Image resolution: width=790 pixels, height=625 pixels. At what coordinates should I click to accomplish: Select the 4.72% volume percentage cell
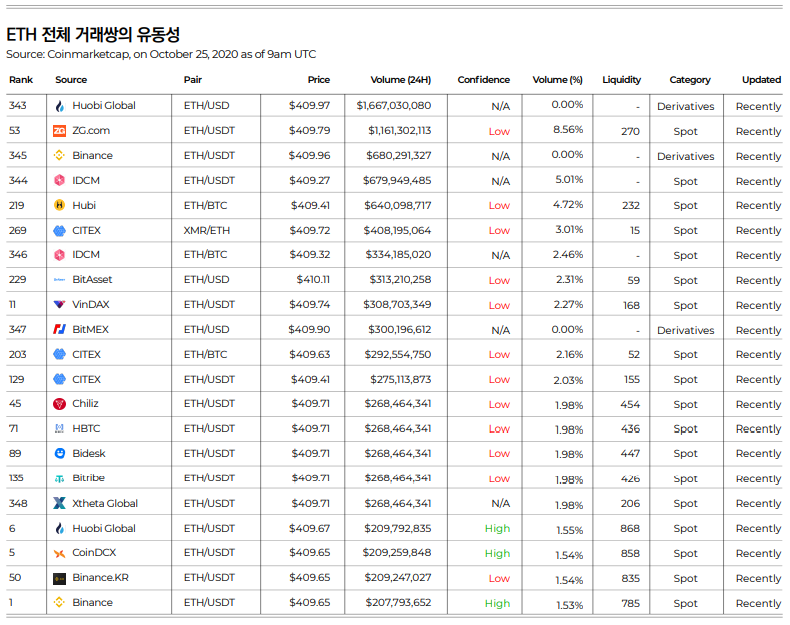pos(568,205)
